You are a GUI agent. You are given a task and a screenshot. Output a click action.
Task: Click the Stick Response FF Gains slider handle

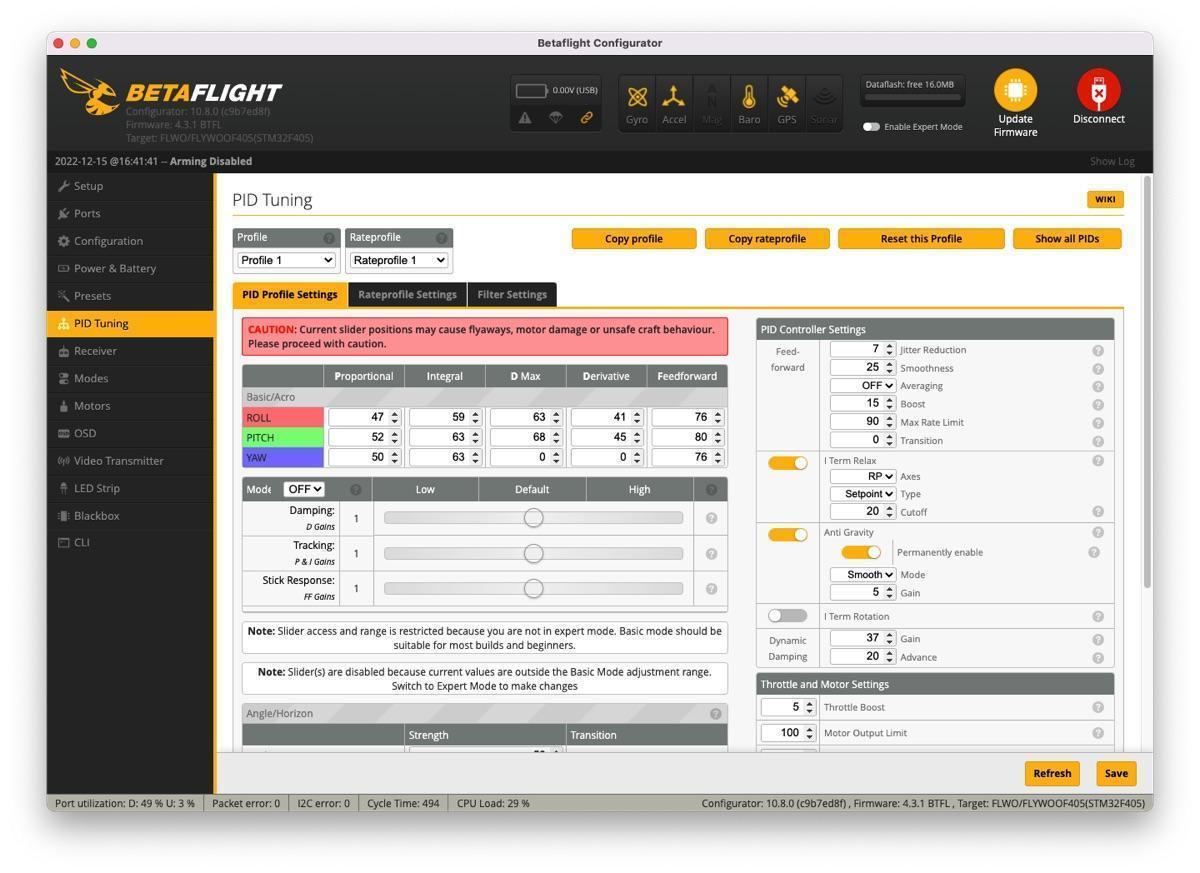click(533, 588)
